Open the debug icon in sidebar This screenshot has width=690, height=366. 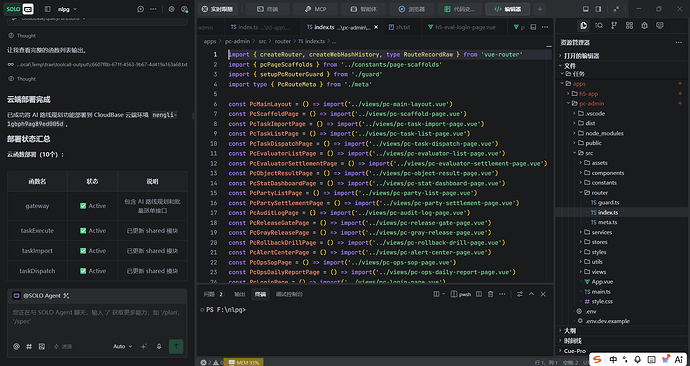pyautogui.click(x=644, y=26)
